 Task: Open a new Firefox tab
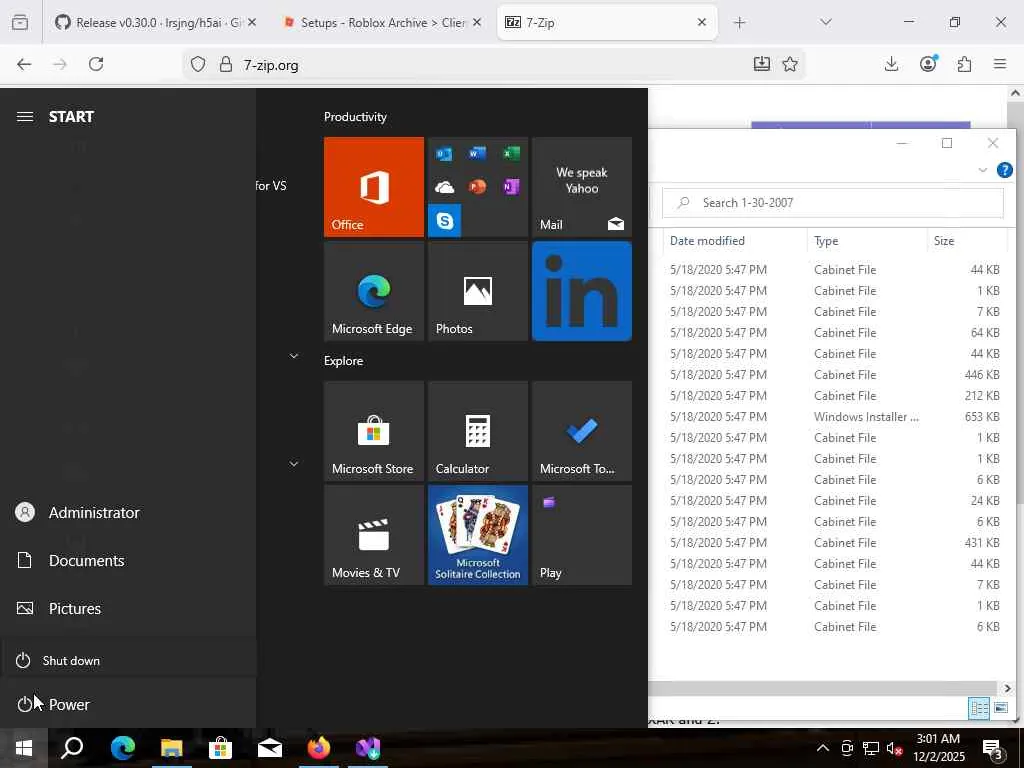click(739, 23)
